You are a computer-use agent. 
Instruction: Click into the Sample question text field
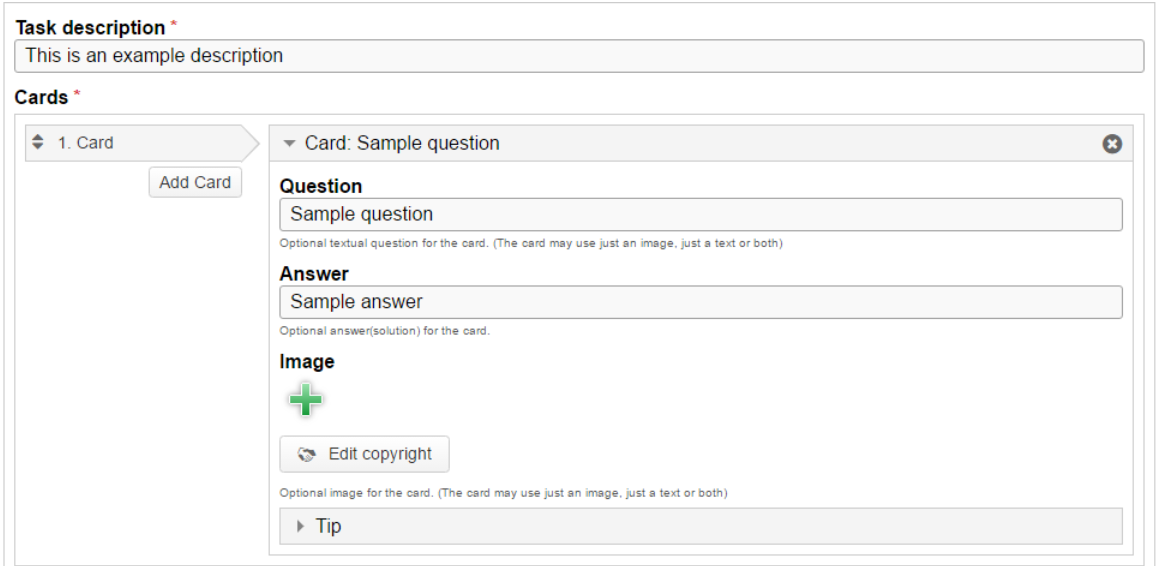[701, 214]
